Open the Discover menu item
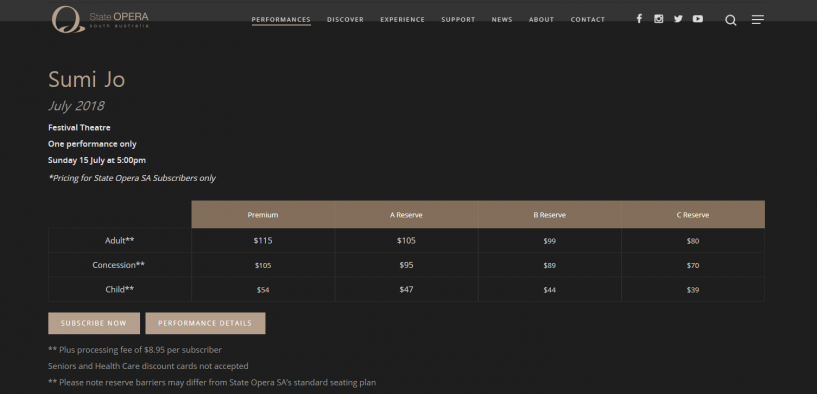Image resolution: width=817 pixels, height=394 pixels. [x=345, y=20]
